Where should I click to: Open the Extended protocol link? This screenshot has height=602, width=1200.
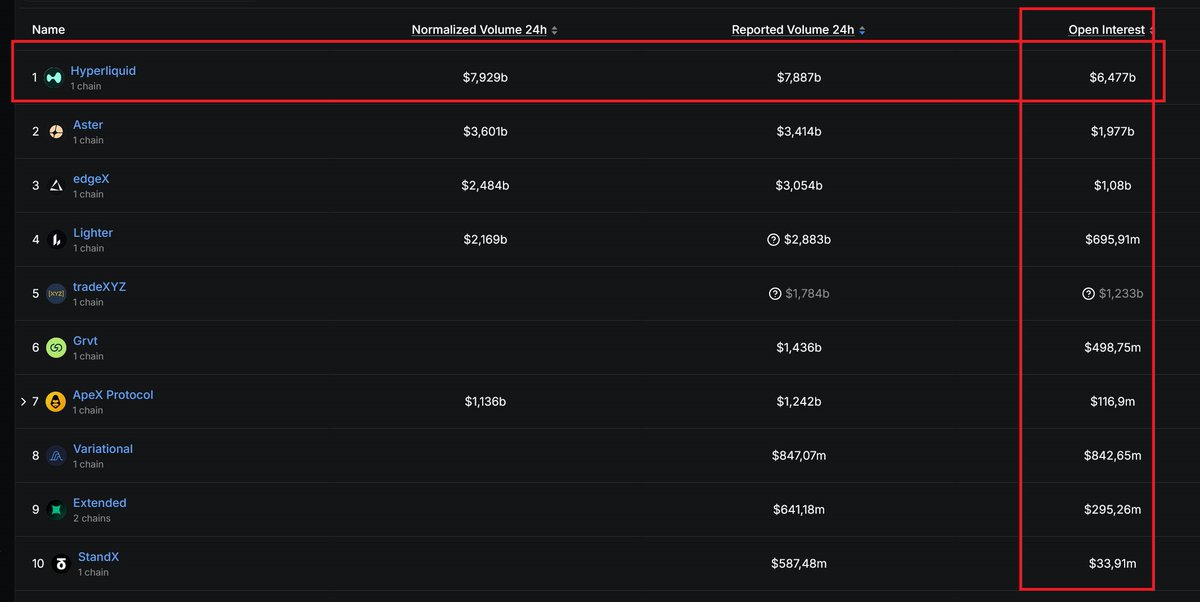[x=100, y=503]
